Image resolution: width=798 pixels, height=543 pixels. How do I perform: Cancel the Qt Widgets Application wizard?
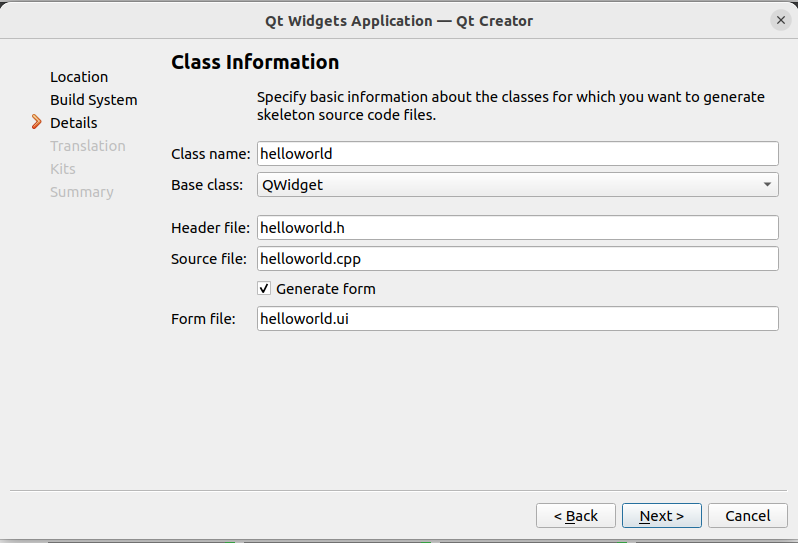[x=748, y=516]
